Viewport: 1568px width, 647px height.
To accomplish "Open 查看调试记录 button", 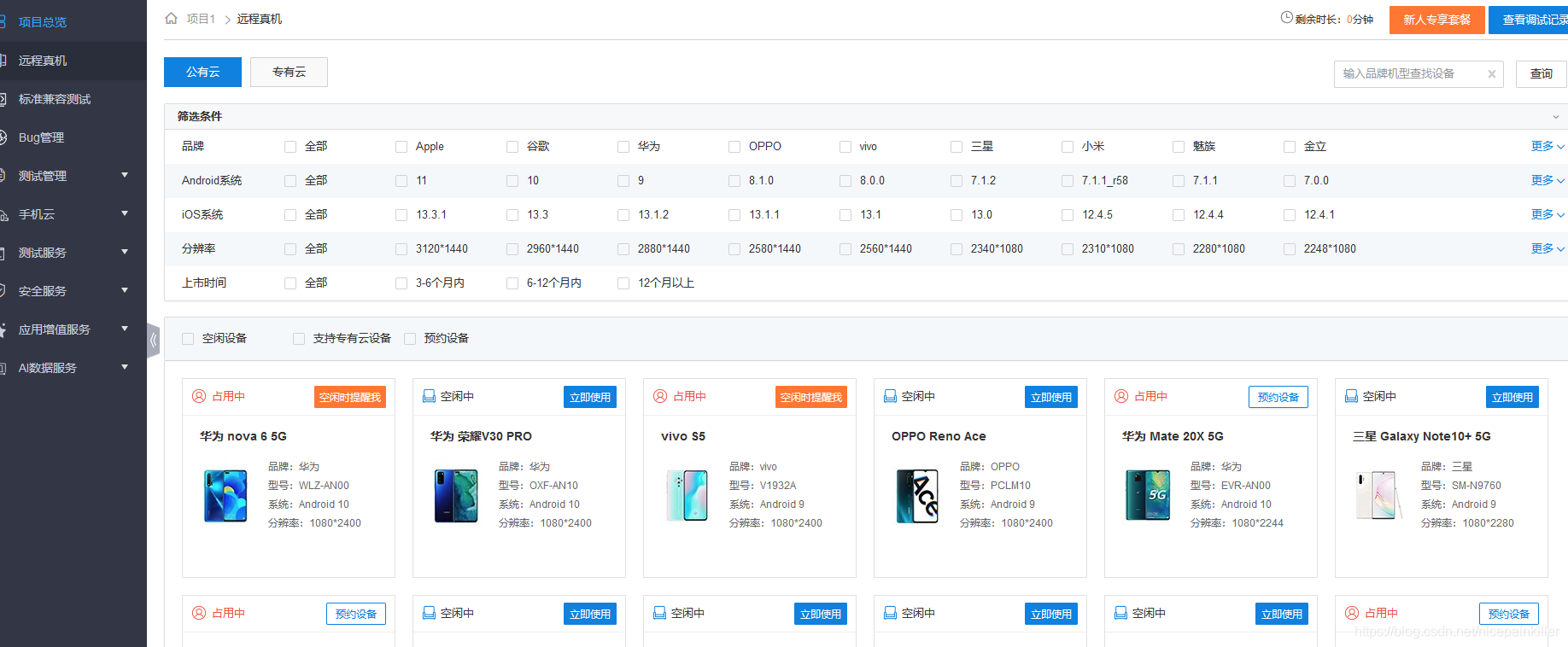I will pyautogui.click(x=1530, y=20).
